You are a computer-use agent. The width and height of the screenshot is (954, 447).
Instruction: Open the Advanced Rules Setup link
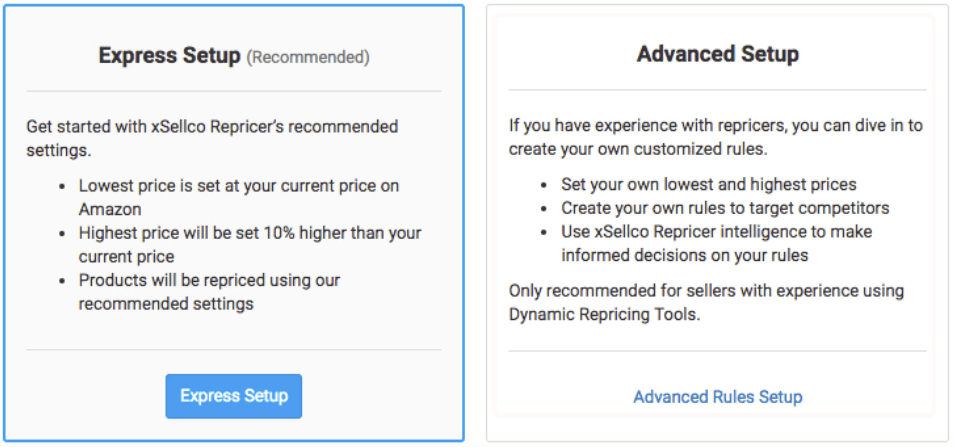pos(717,397)
